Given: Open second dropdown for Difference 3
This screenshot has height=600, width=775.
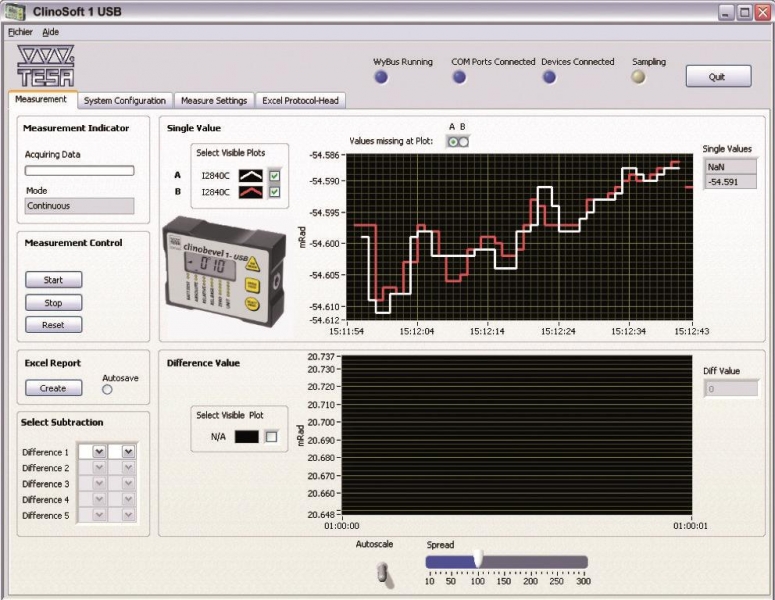Looking at the screenshot, I should point(129,483).
